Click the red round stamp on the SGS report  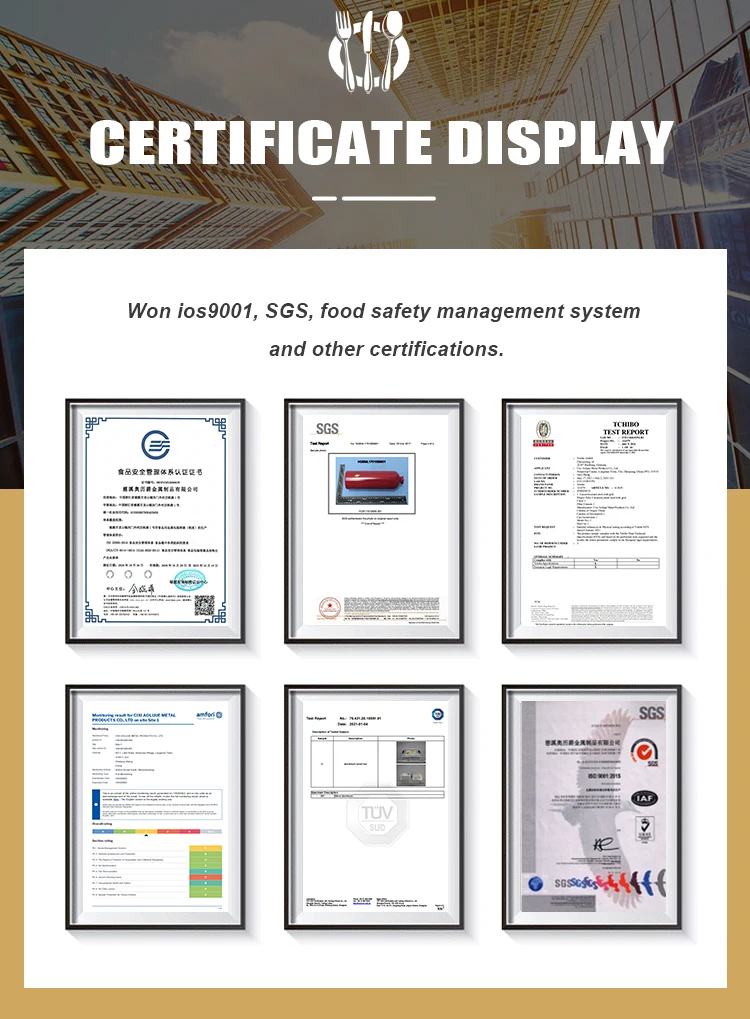tap(329, 609)
